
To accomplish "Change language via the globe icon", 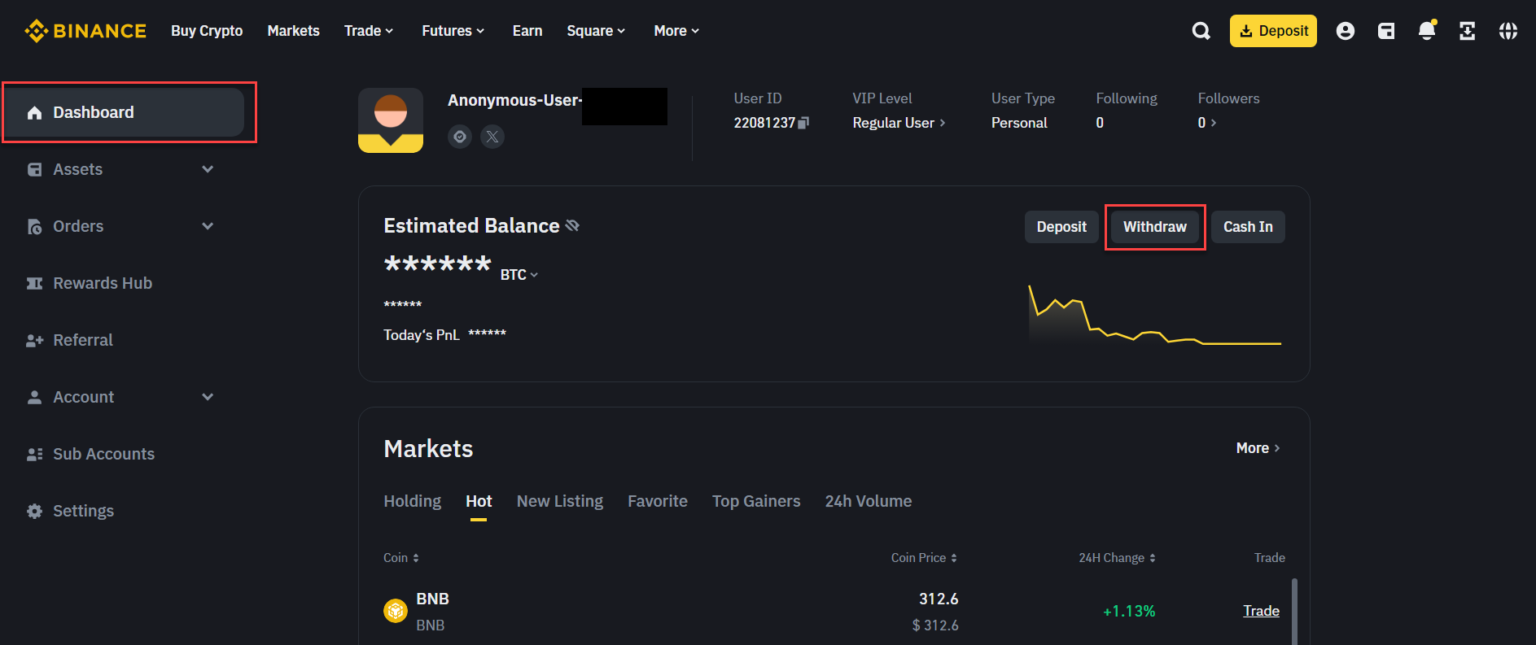I will [1507, 31].
